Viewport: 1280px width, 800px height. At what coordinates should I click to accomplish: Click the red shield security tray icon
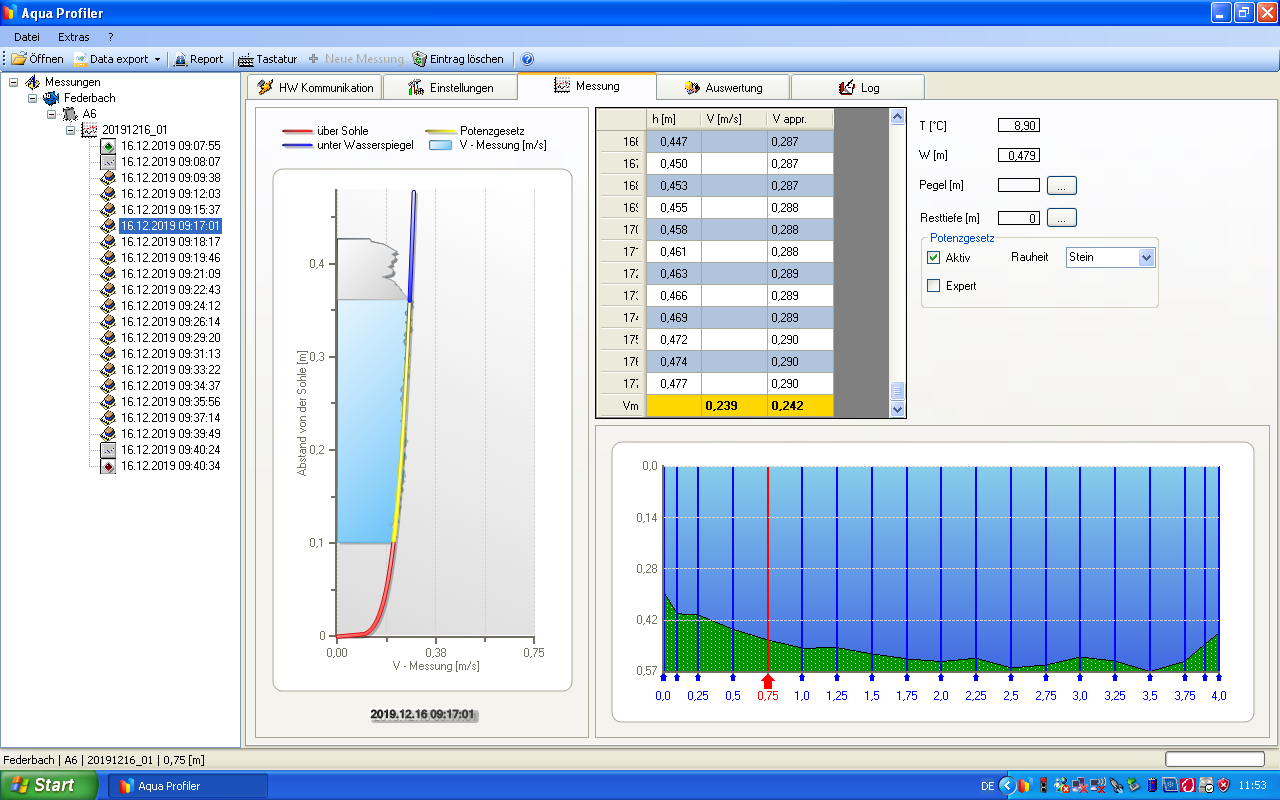coord(1223,786)
